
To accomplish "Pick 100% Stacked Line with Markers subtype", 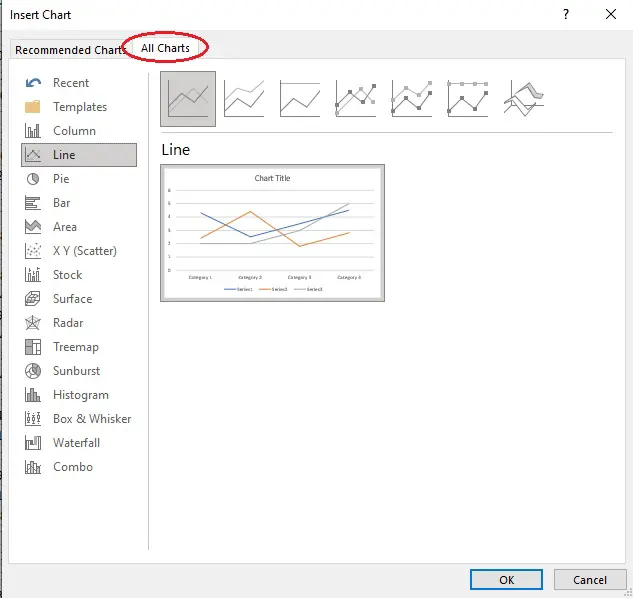I will (467, 99).
